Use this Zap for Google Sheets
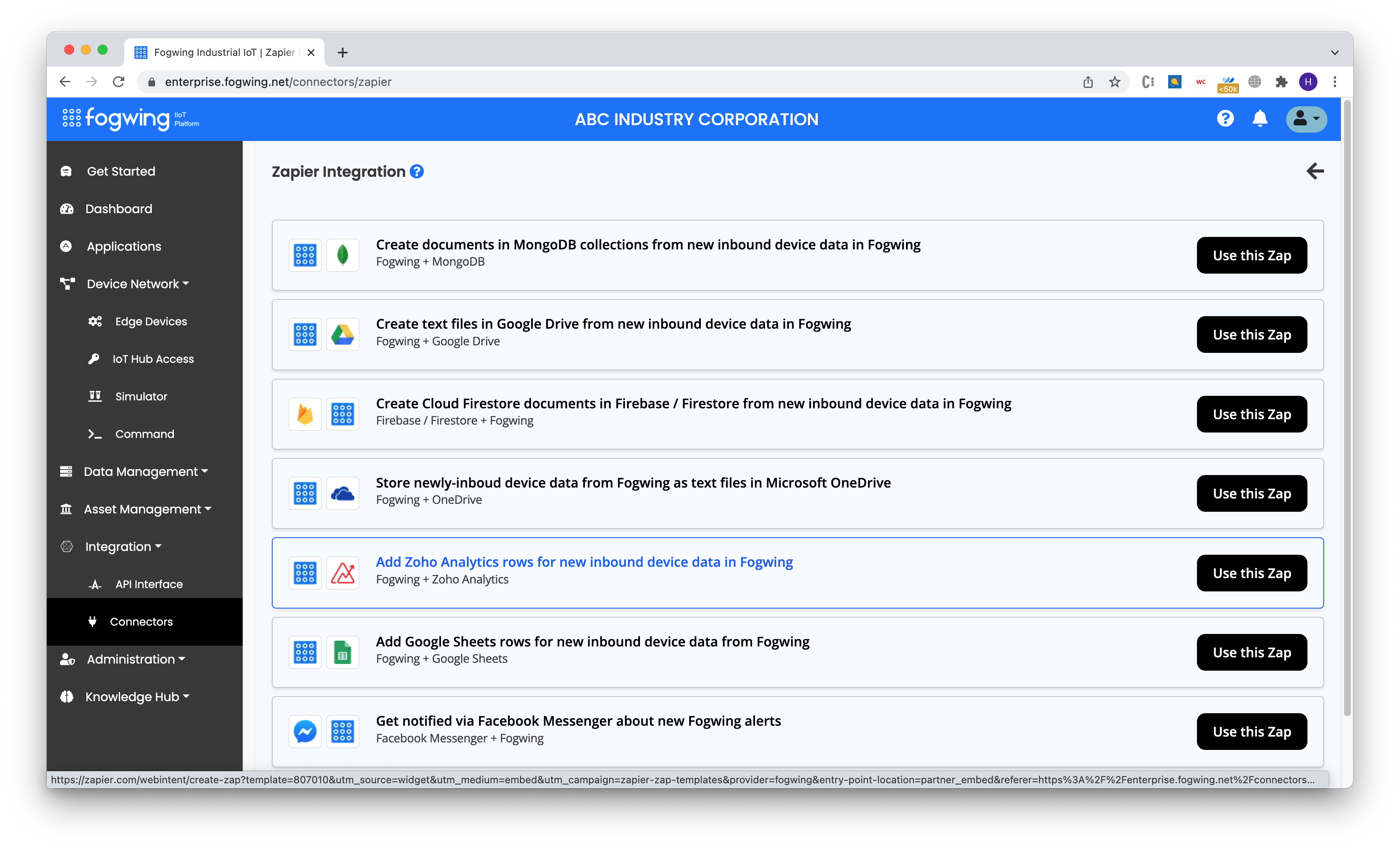Image resolution: width=1400 pixels, height=850 pixels. pos(1252,652)
